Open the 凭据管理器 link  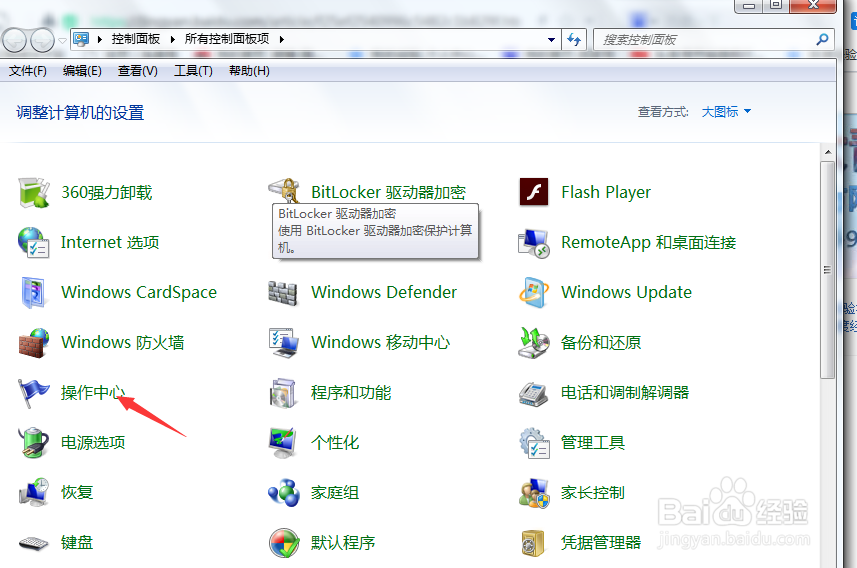[601, 542]
